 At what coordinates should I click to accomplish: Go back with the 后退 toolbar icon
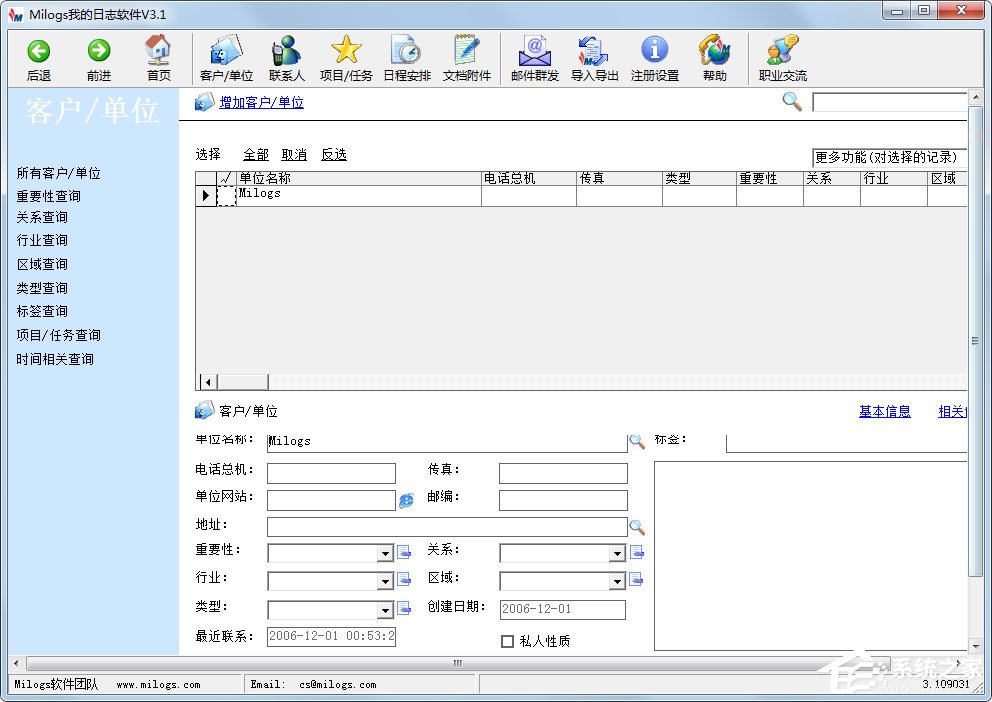39,58
